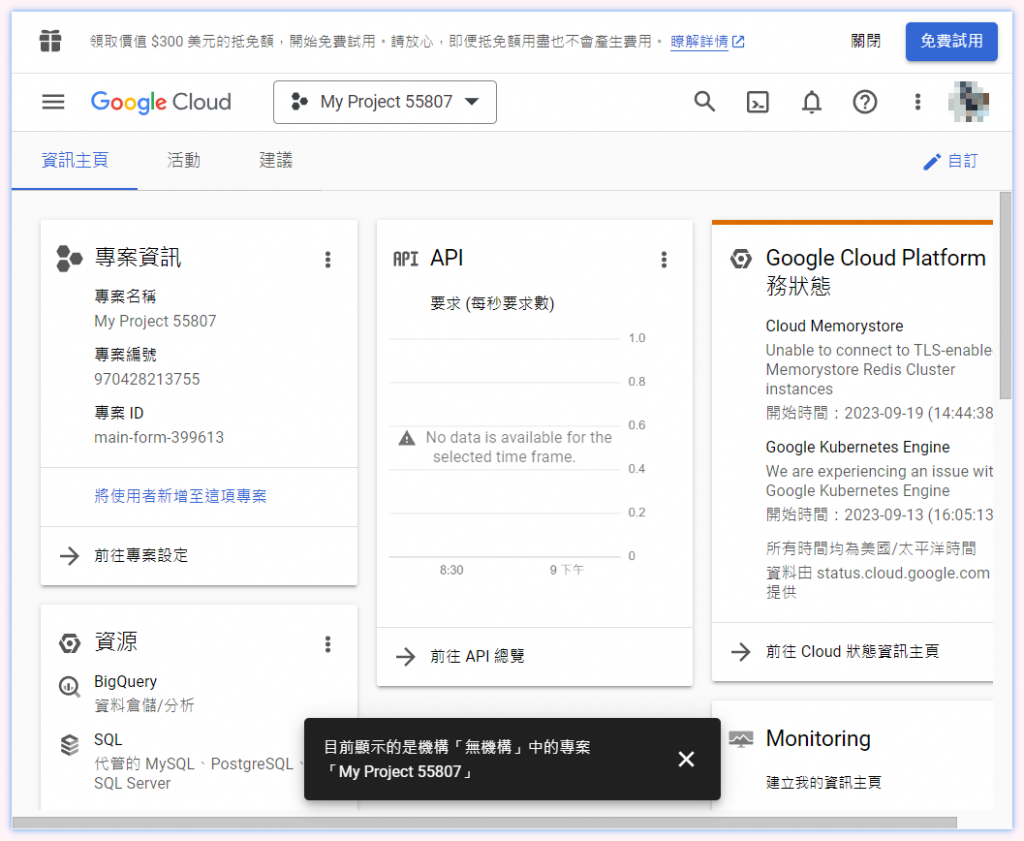The image size is (1024, 841).
Task: Open the 瞭解詳情 link
Action: pyautogui.click(x=707, y=42)
